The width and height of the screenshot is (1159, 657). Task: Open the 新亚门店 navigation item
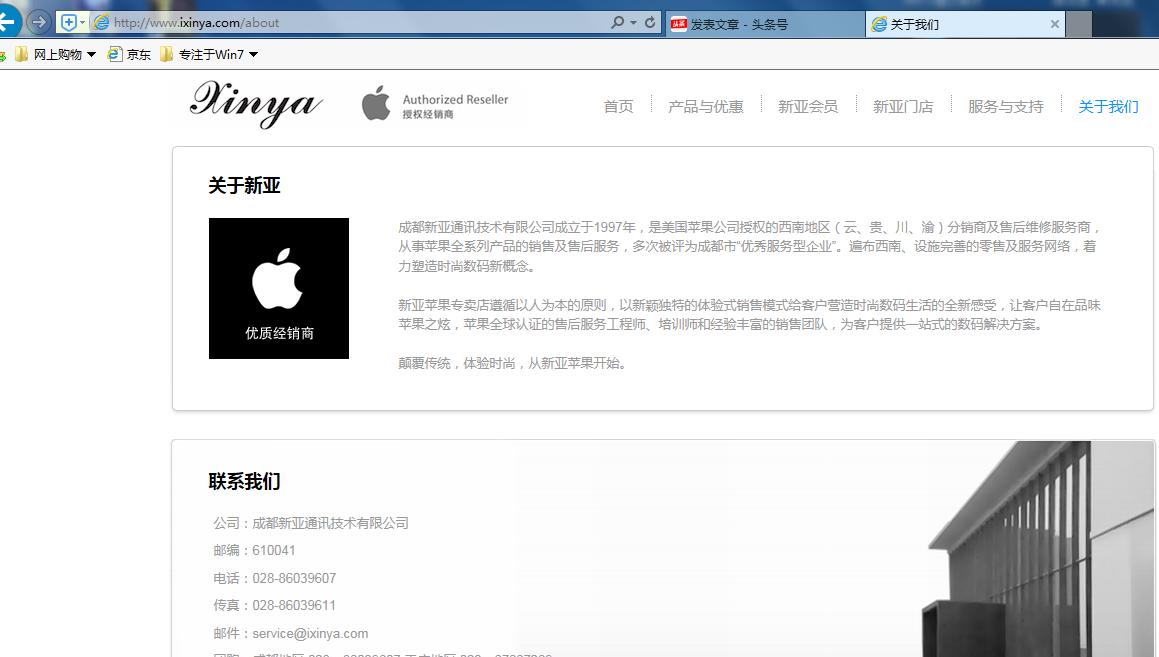coord(903,105)
